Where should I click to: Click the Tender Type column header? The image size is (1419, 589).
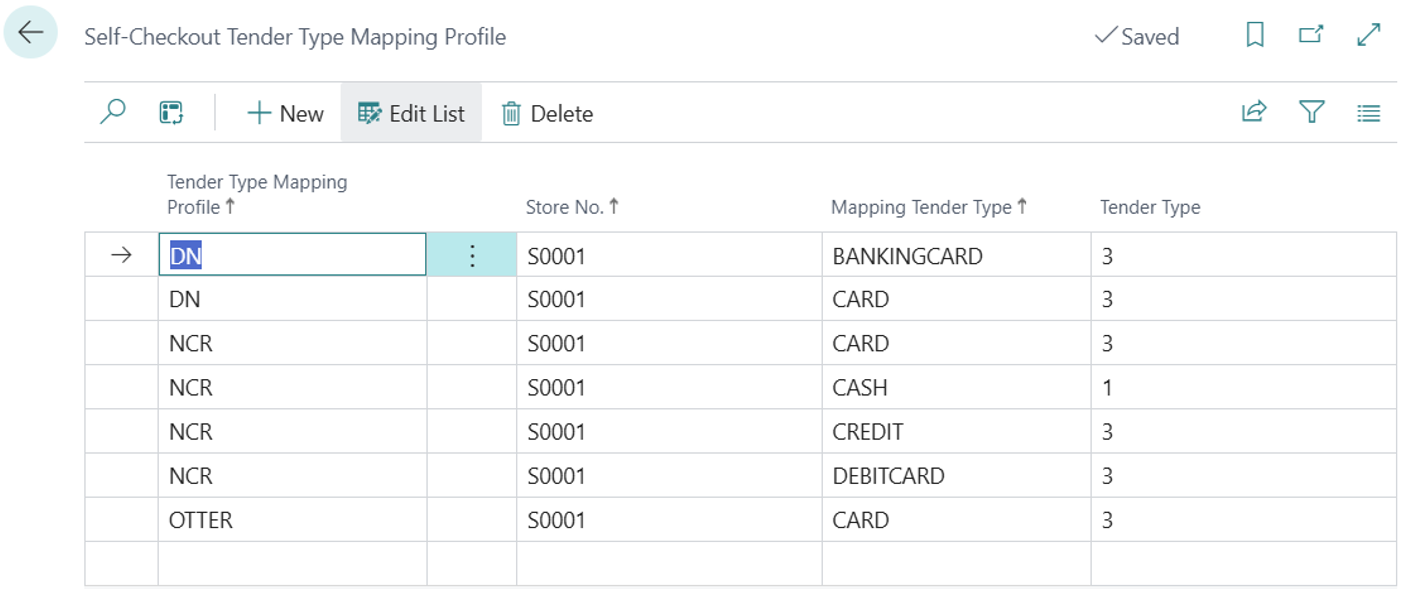(x=1150, y=208)
